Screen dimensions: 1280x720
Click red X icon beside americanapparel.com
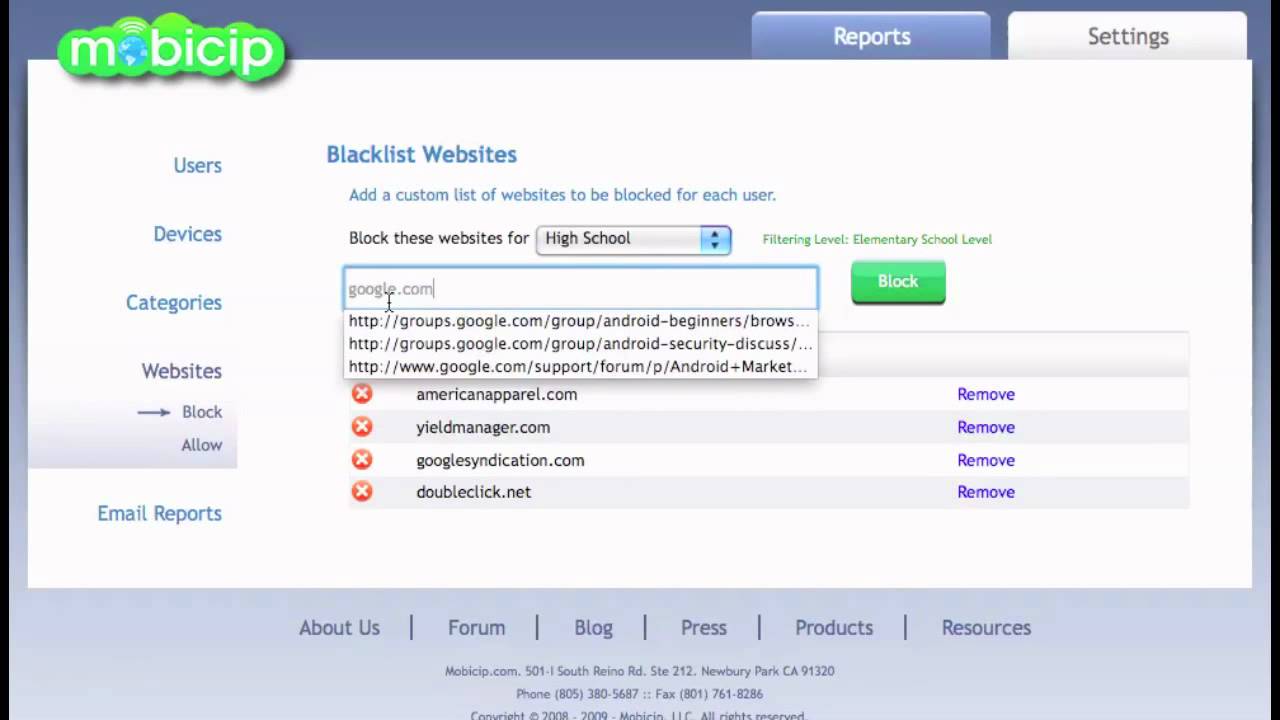pos(362,394)
